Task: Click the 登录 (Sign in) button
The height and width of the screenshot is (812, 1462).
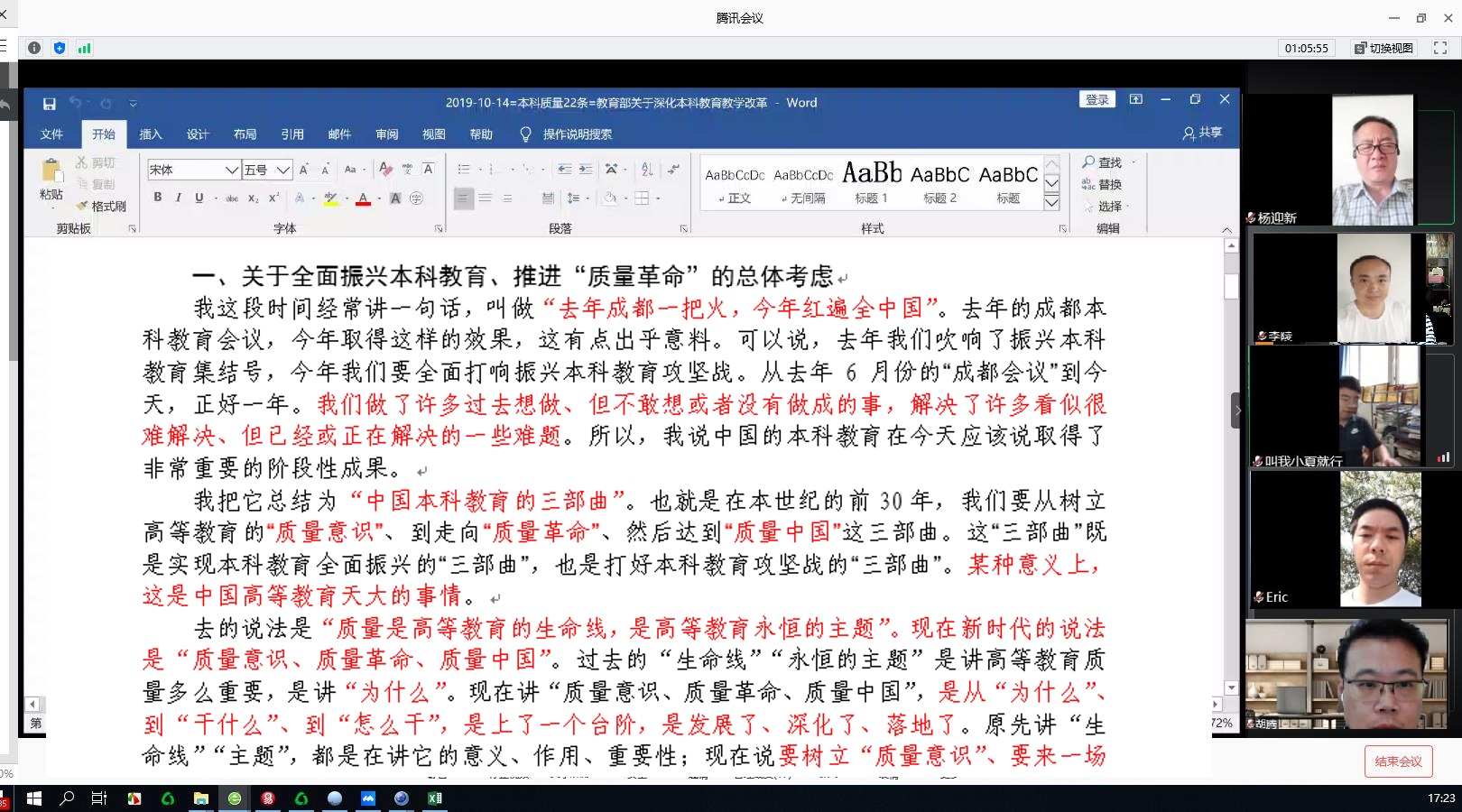Action: (x=1096, y=100)
